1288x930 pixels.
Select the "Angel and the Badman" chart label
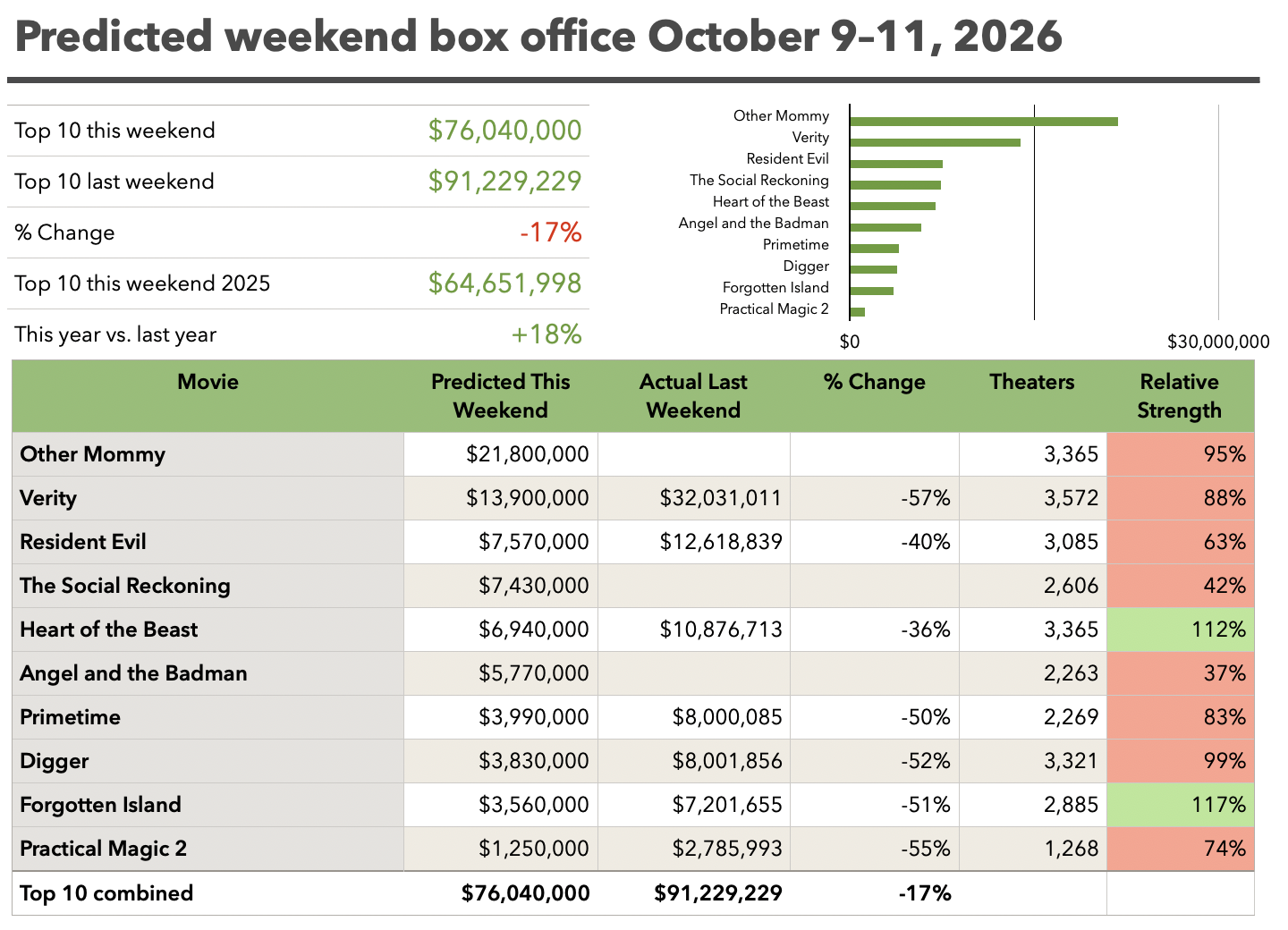753,224
